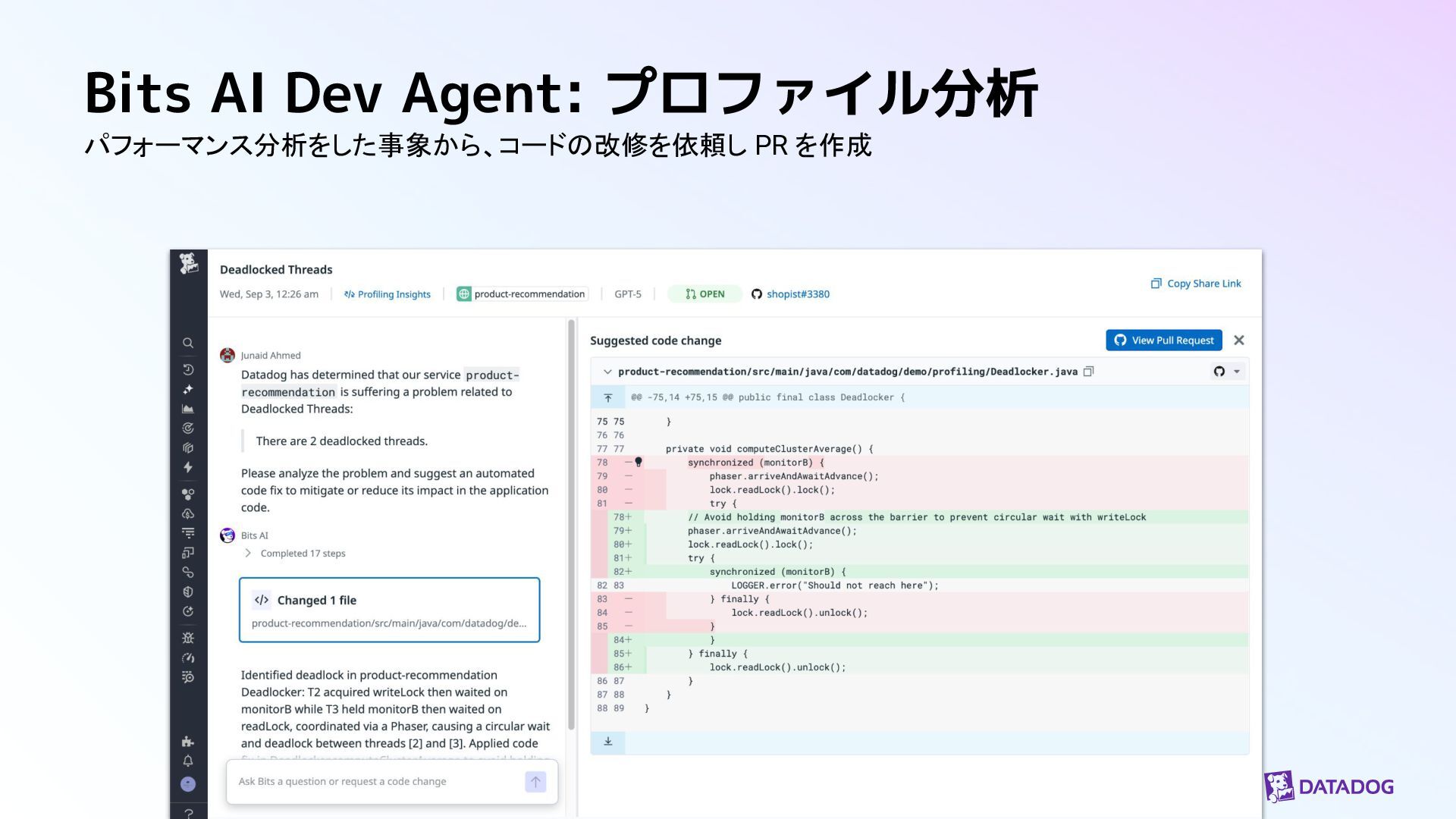Open the lightning bolt sidebar icon

188,467
